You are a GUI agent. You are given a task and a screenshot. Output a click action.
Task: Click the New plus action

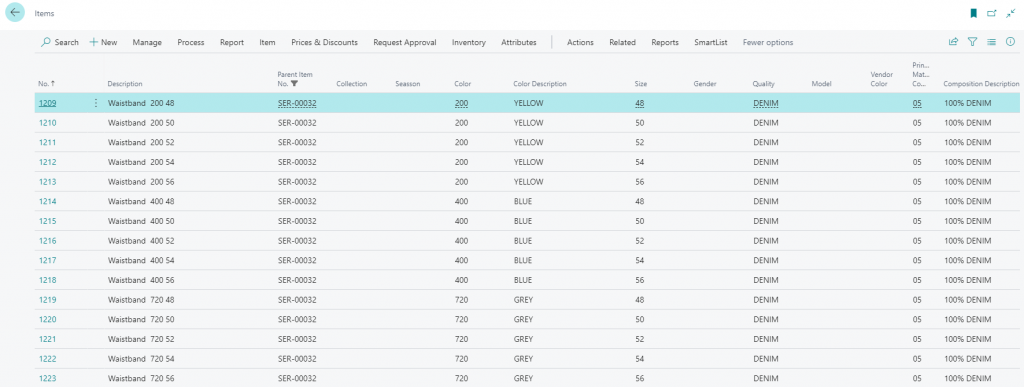point(103,42)
